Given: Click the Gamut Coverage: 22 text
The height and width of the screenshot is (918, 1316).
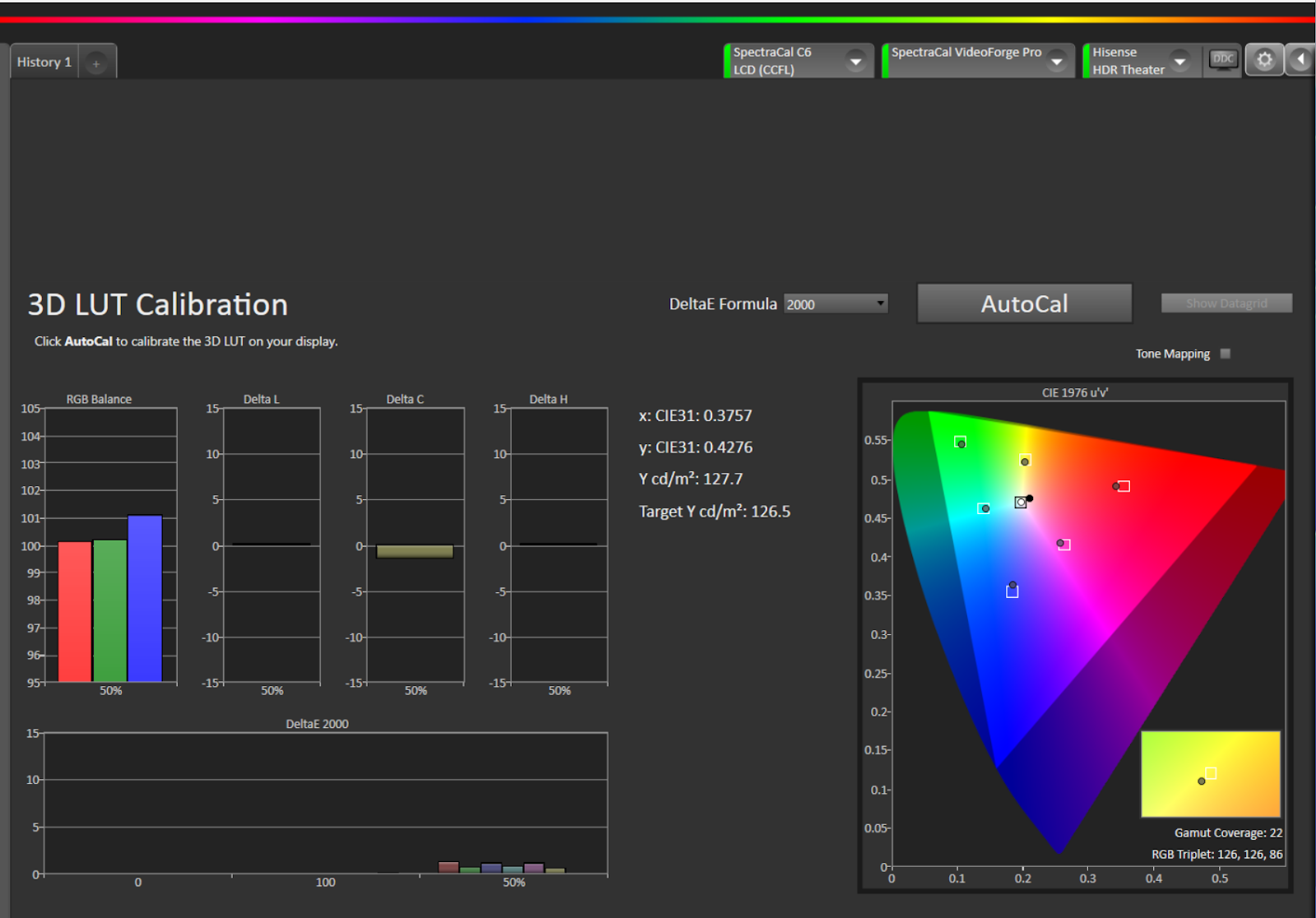Looking at the screenshot, I should pos(1228,832).
